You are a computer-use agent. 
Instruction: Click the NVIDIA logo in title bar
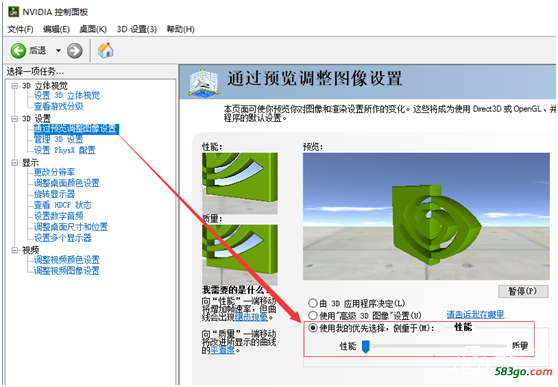[x=14, y=11]
